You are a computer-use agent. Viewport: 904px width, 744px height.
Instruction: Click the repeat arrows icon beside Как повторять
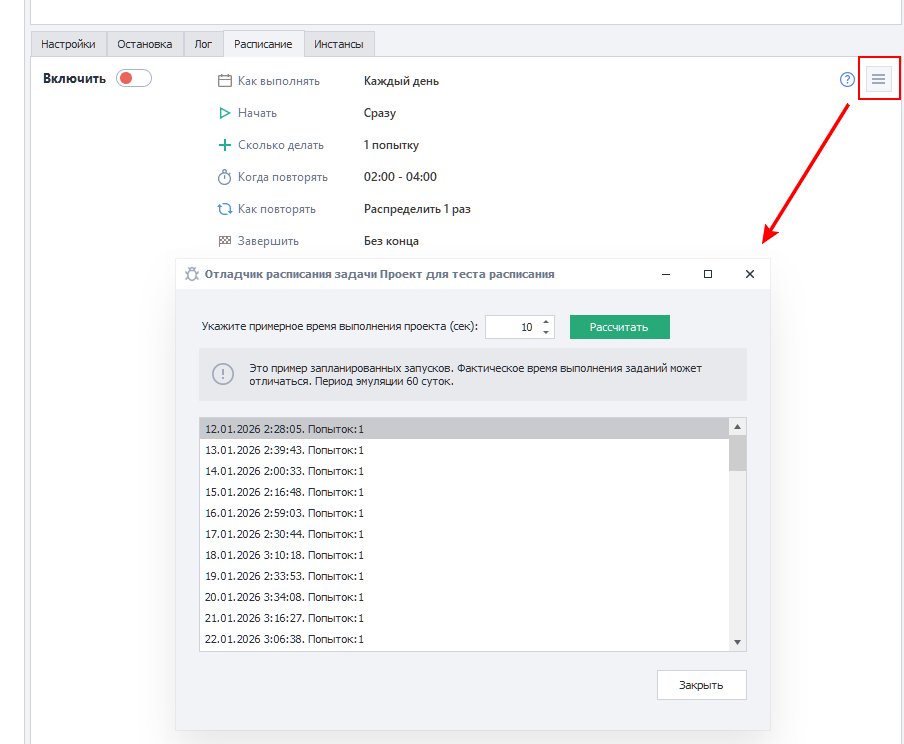click(x=225, y=209)
